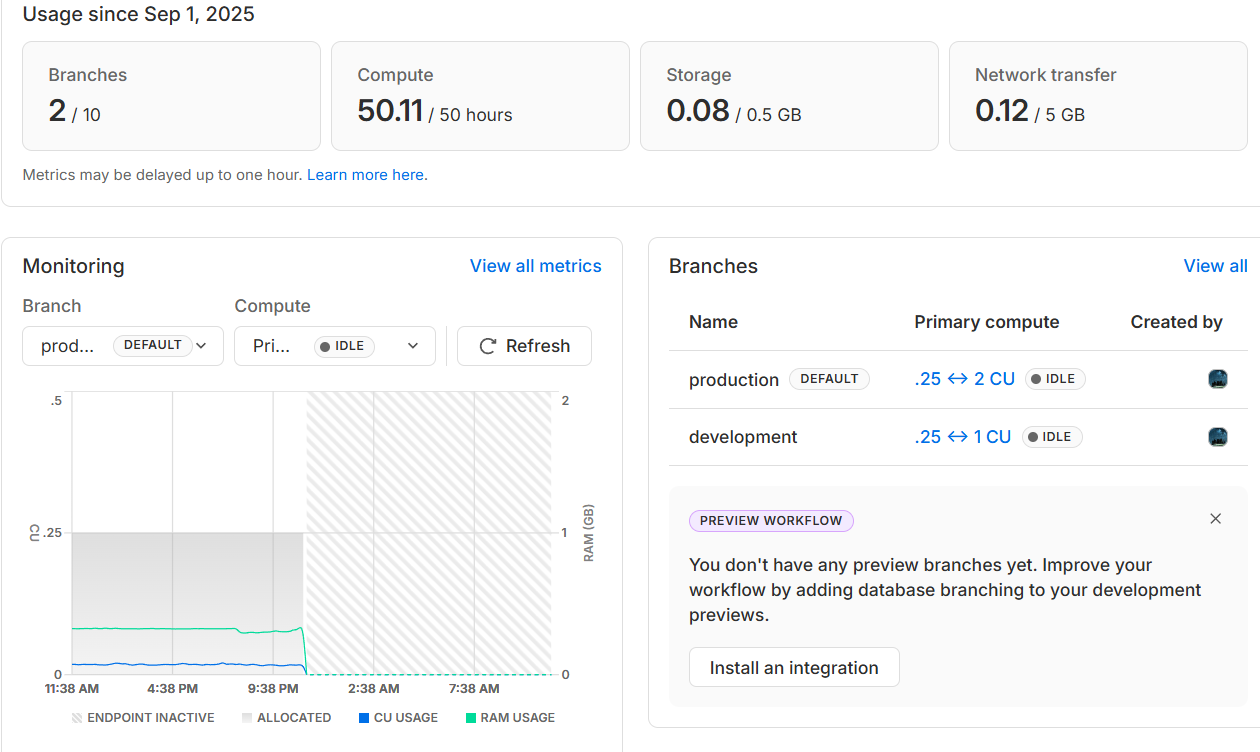The image size is (1260, 752).
Task: Click the Branches usage card
Action: [x=171, y=96]
